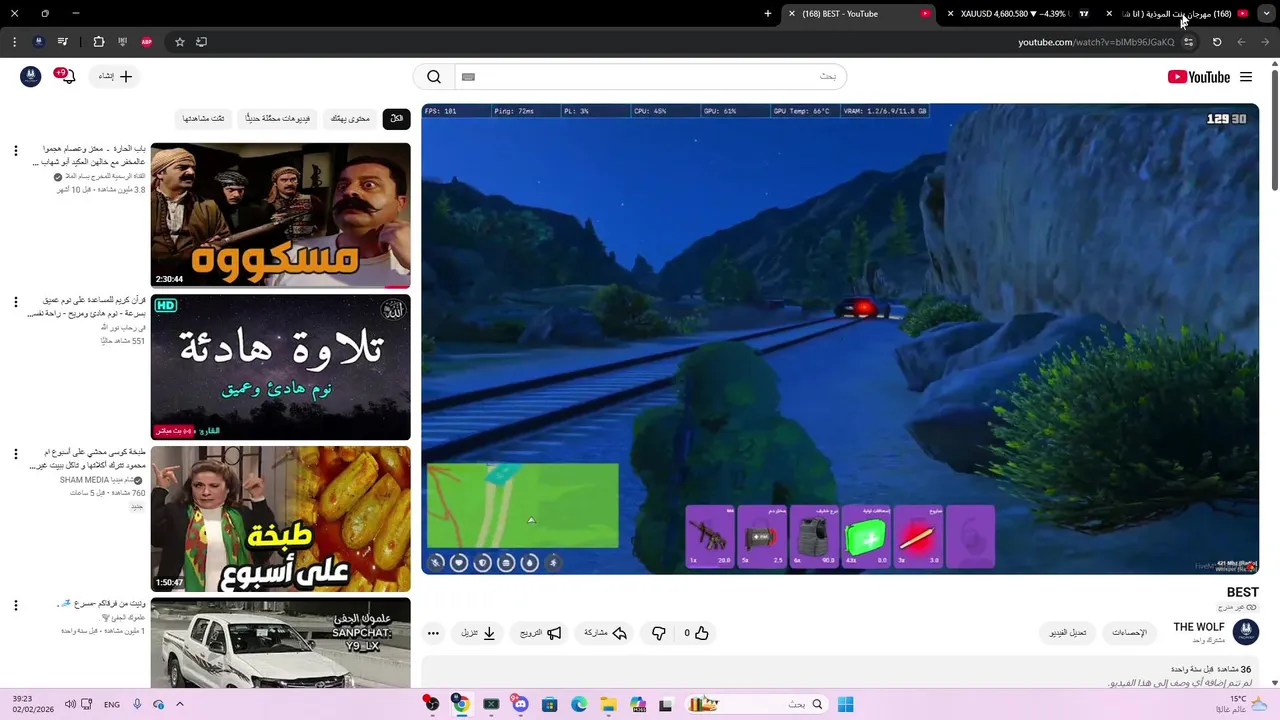Open Discord from the taskbar
This screenshot has width=1280, height=720.
click(520, 704)
